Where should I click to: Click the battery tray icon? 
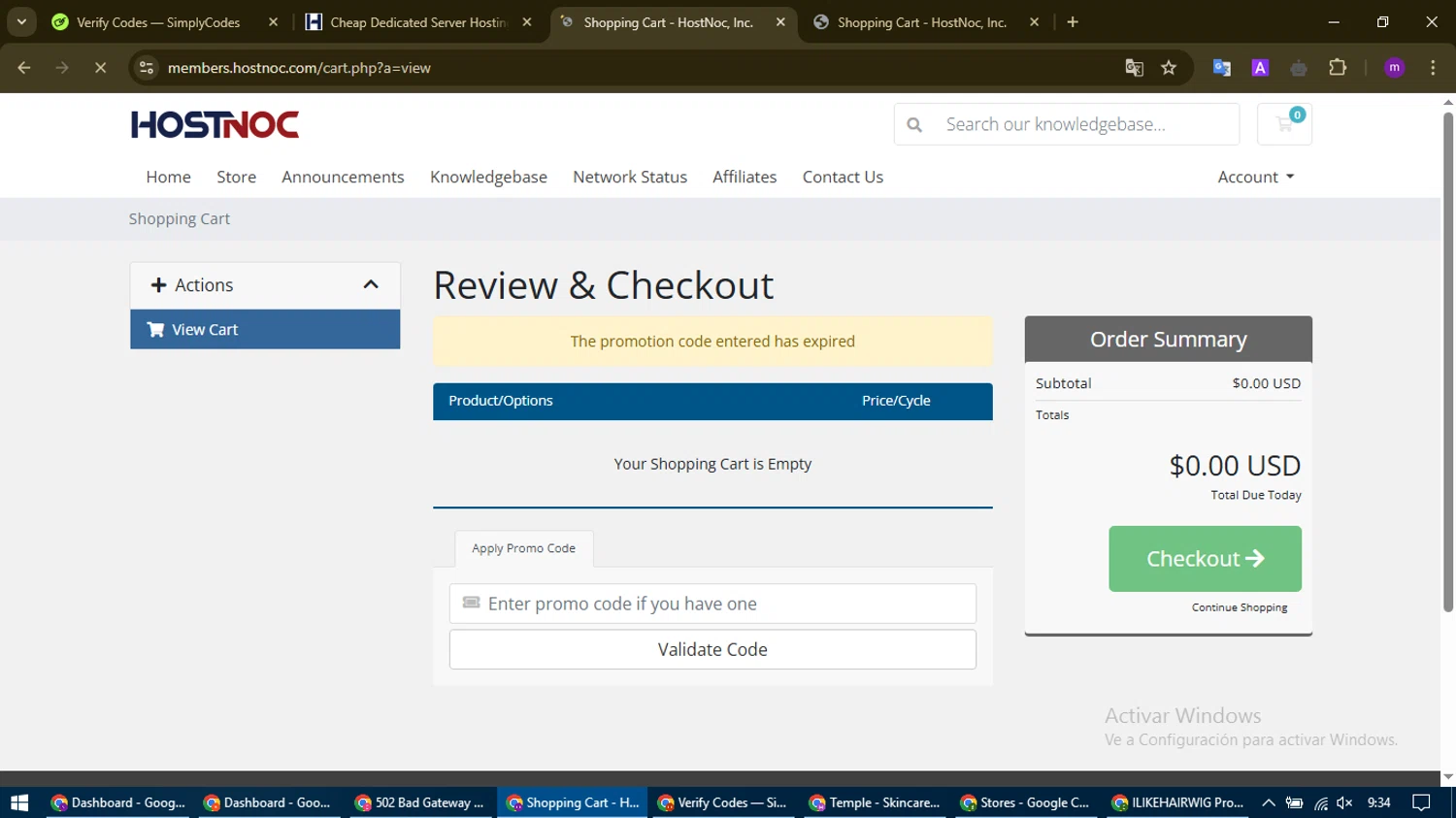point(1294,802)
